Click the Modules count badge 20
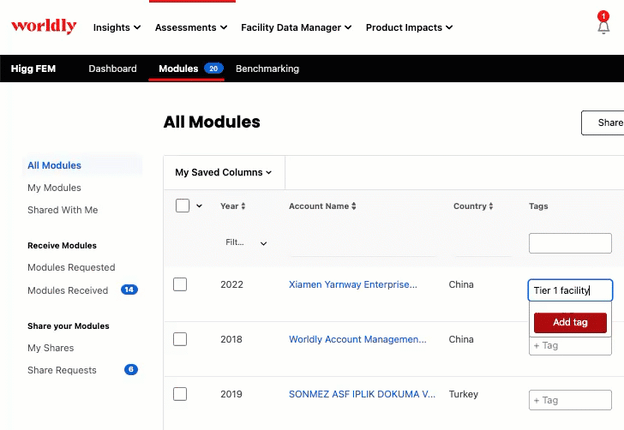624x430 pixels. click(213, 68)
